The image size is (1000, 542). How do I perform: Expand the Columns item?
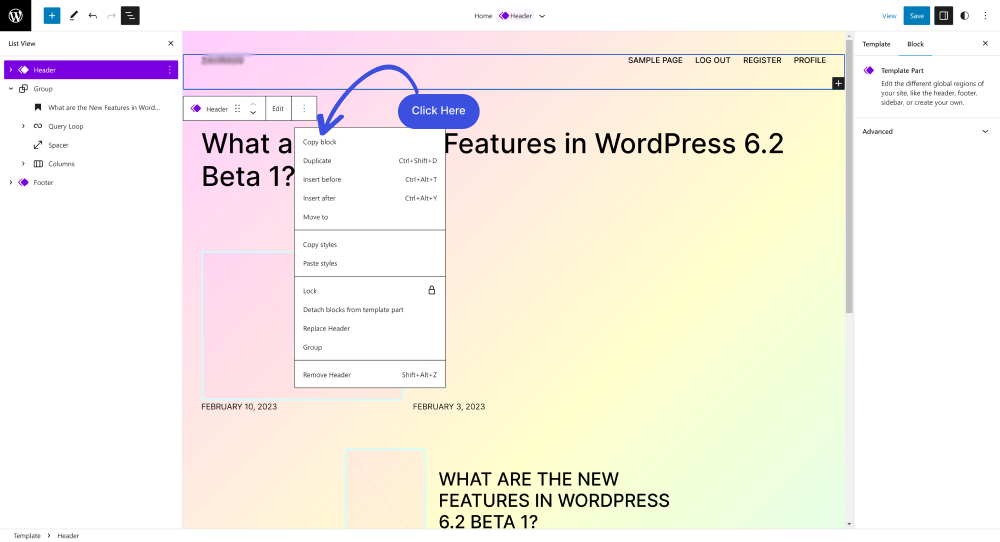[x=24, y=163]
